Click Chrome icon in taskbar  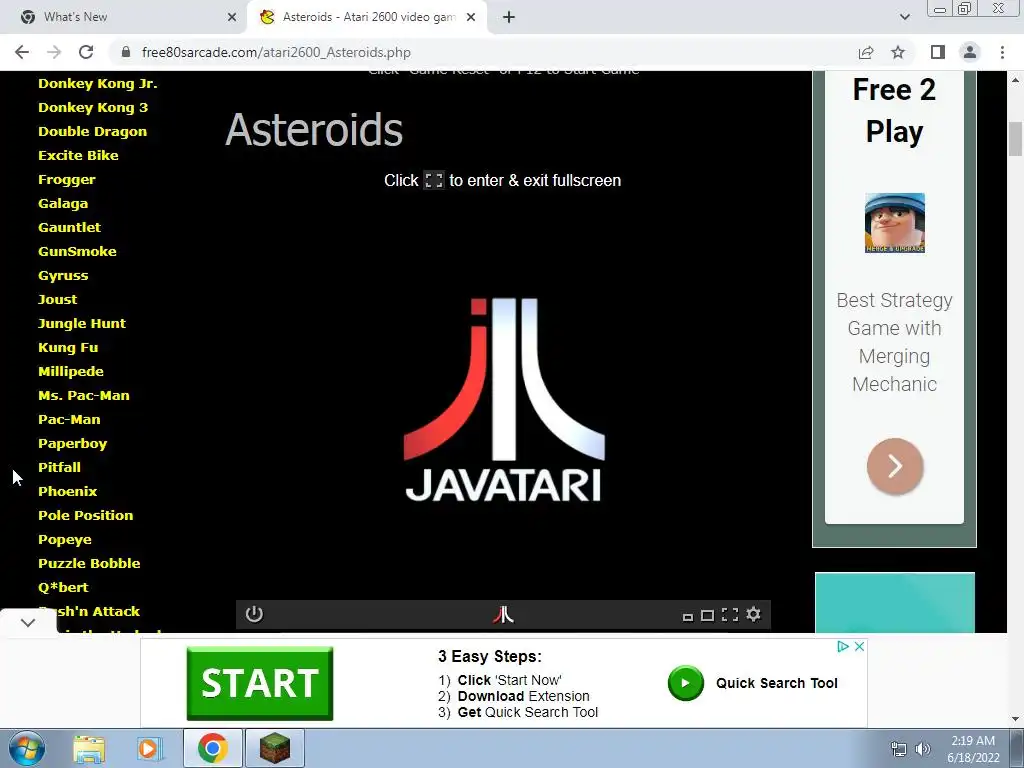tap(213, 748)
